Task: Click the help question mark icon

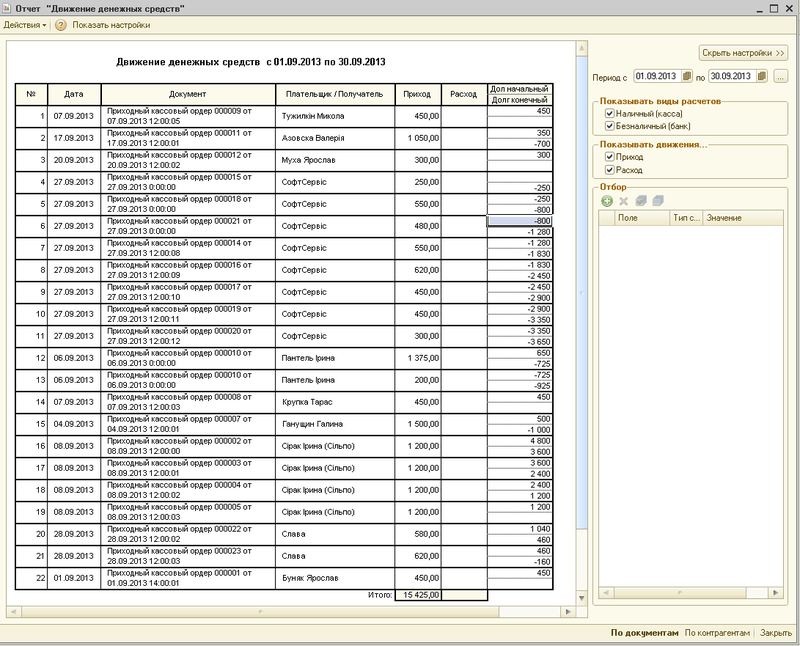Action: tap(61, 24)
